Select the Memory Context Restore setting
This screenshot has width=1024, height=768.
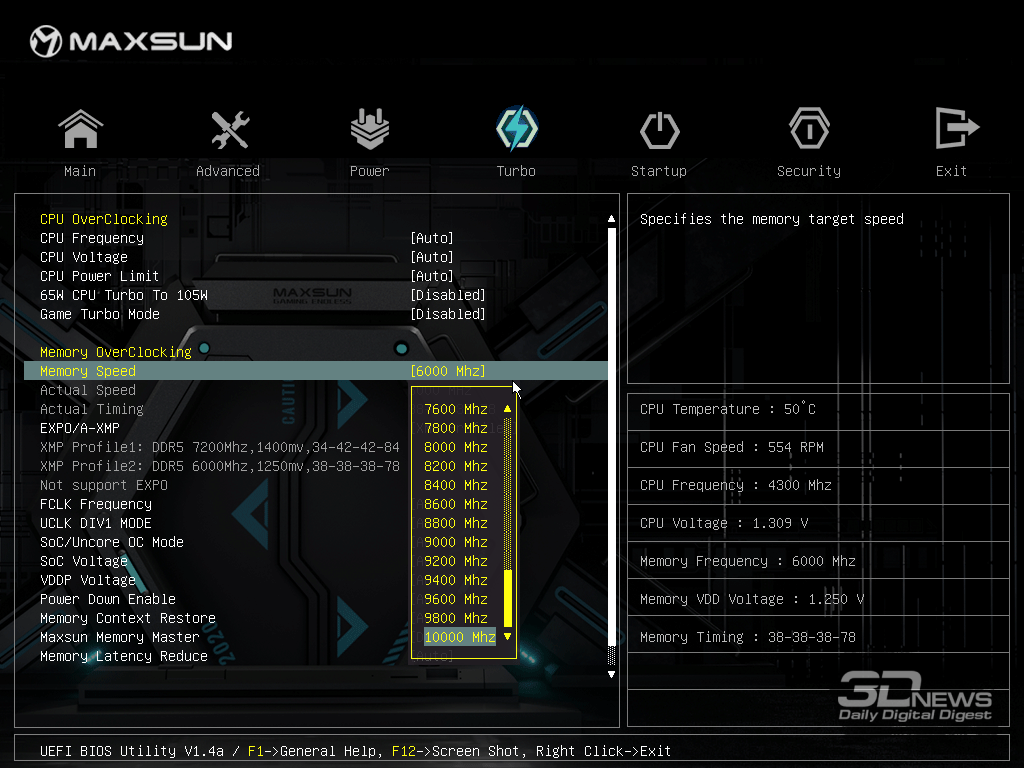(x=128, y=617)
